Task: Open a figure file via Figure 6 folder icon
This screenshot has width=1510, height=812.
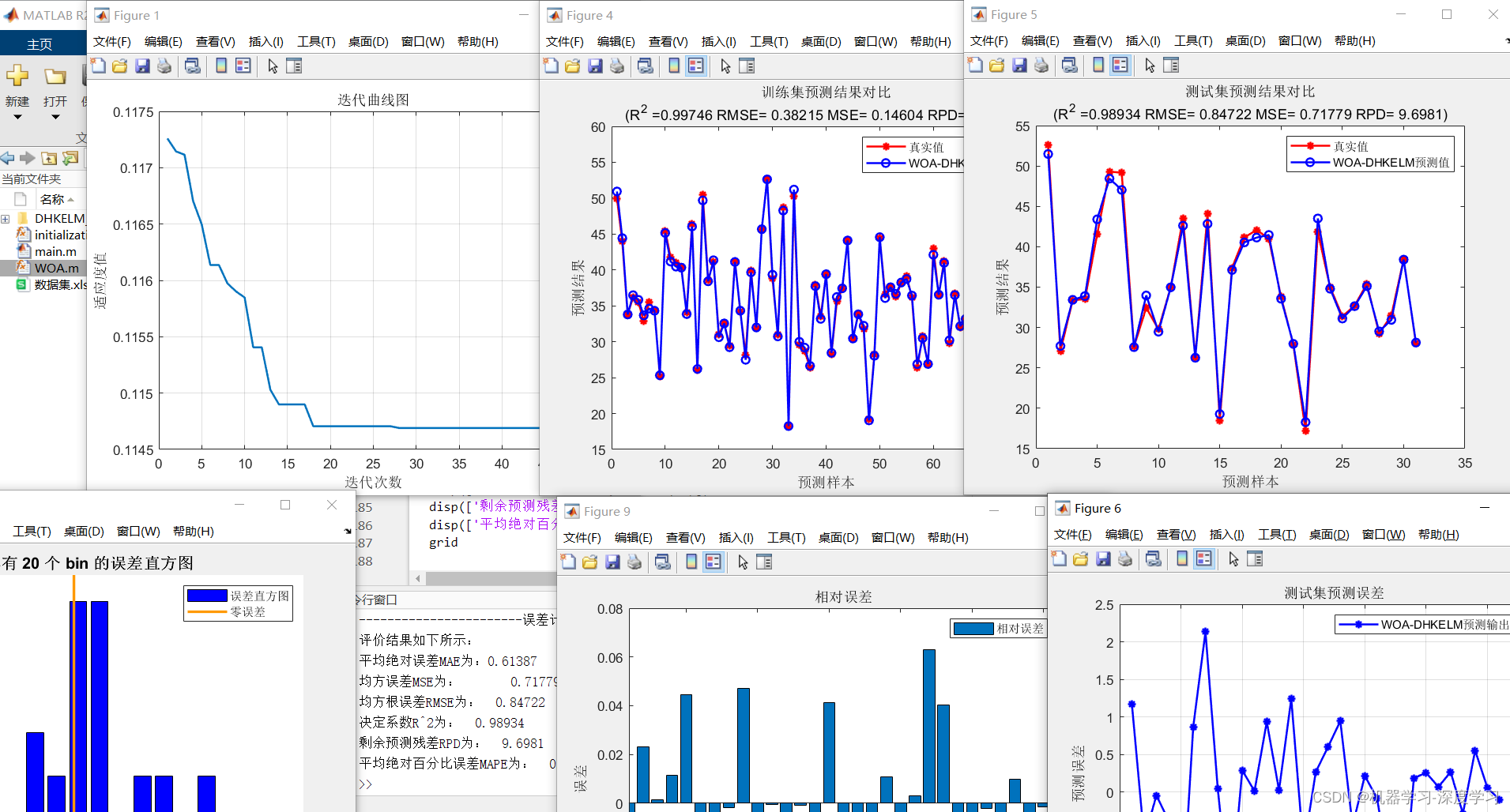Action: pyautogui.click(x=1082, y=559)
